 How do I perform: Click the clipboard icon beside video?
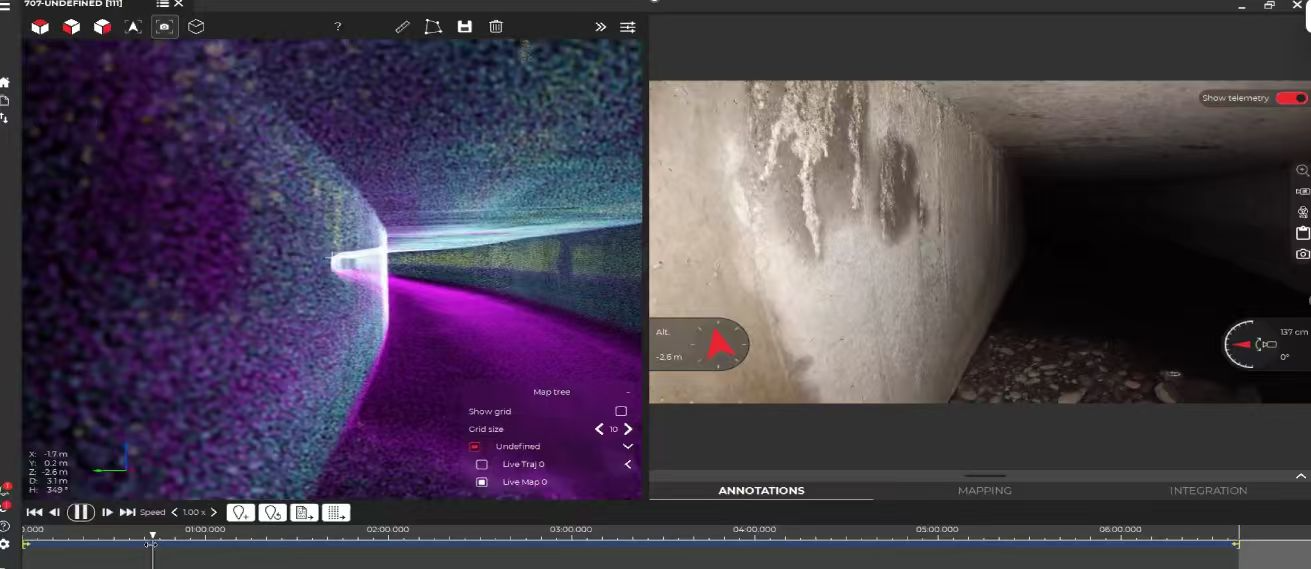coord(1302,233)
